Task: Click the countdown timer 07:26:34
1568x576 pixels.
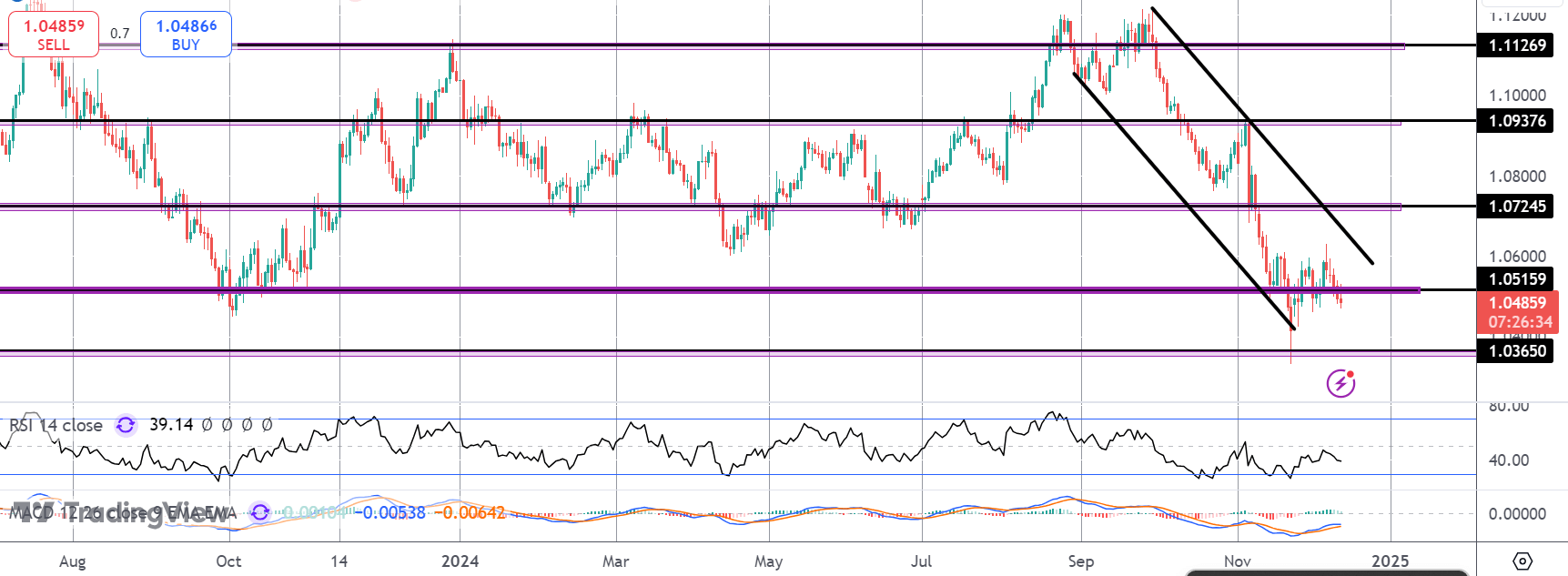Action: (x=1520, y=322)
